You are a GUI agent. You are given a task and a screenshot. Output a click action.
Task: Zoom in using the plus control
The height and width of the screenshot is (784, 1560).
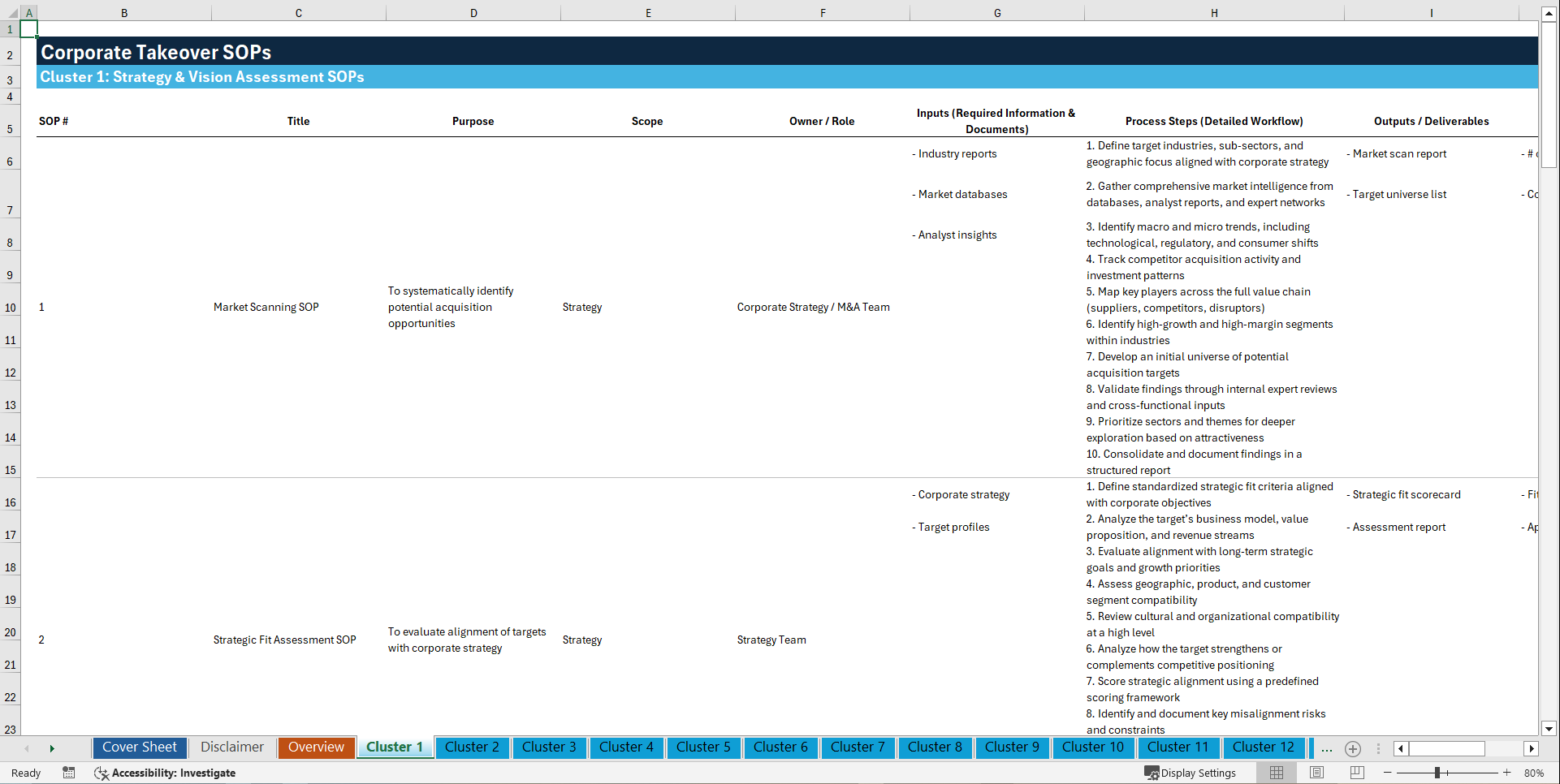pyautogui.click(x=1507, y=773)
